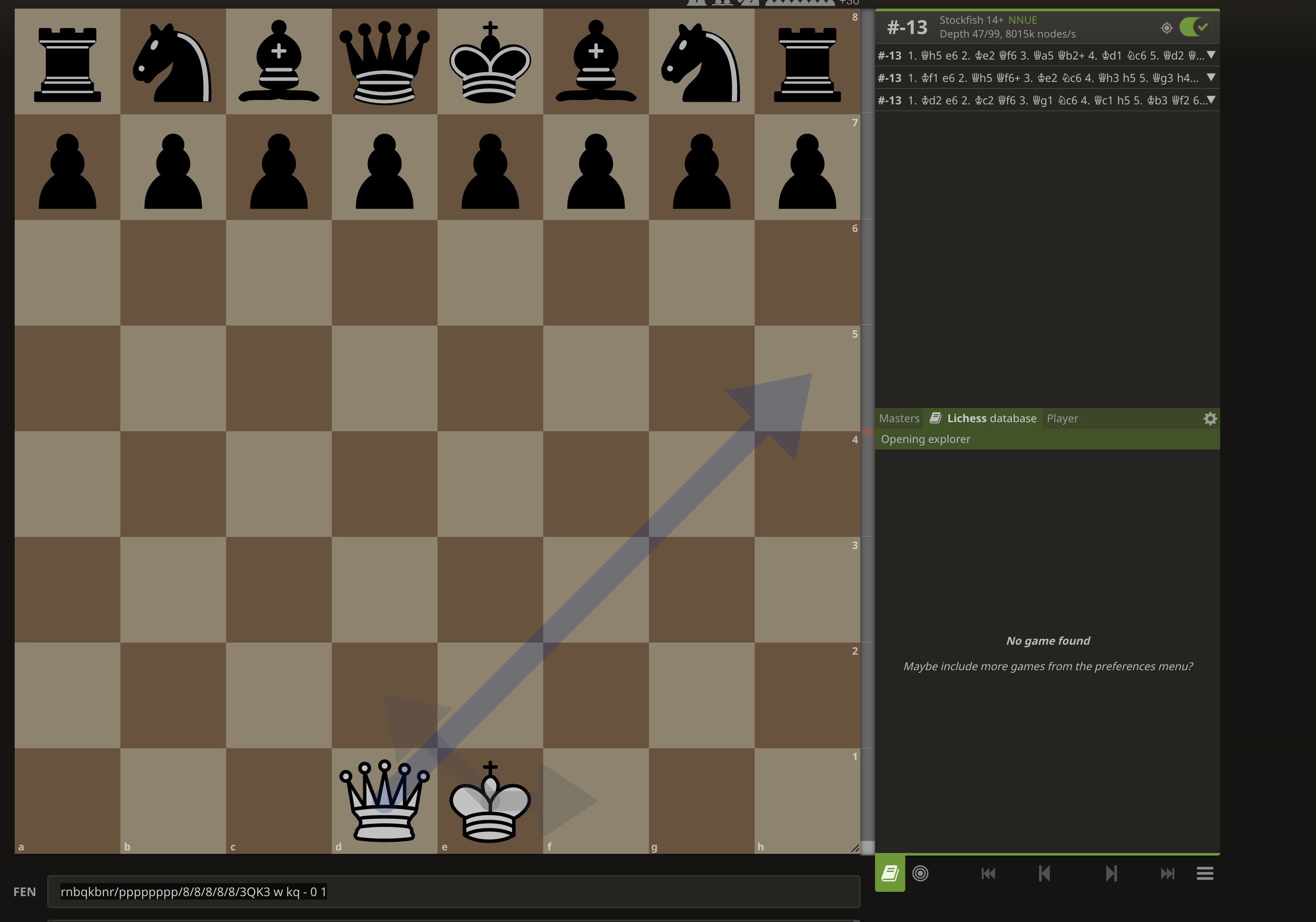Open opening explorer settings gear
1316x922 pixels.
1210,419
